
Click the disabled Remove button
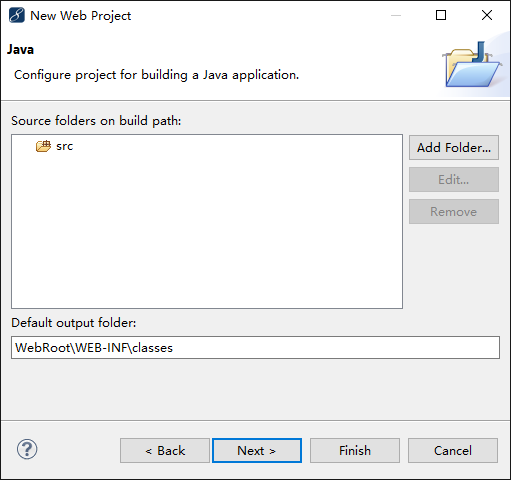point(454,212)
